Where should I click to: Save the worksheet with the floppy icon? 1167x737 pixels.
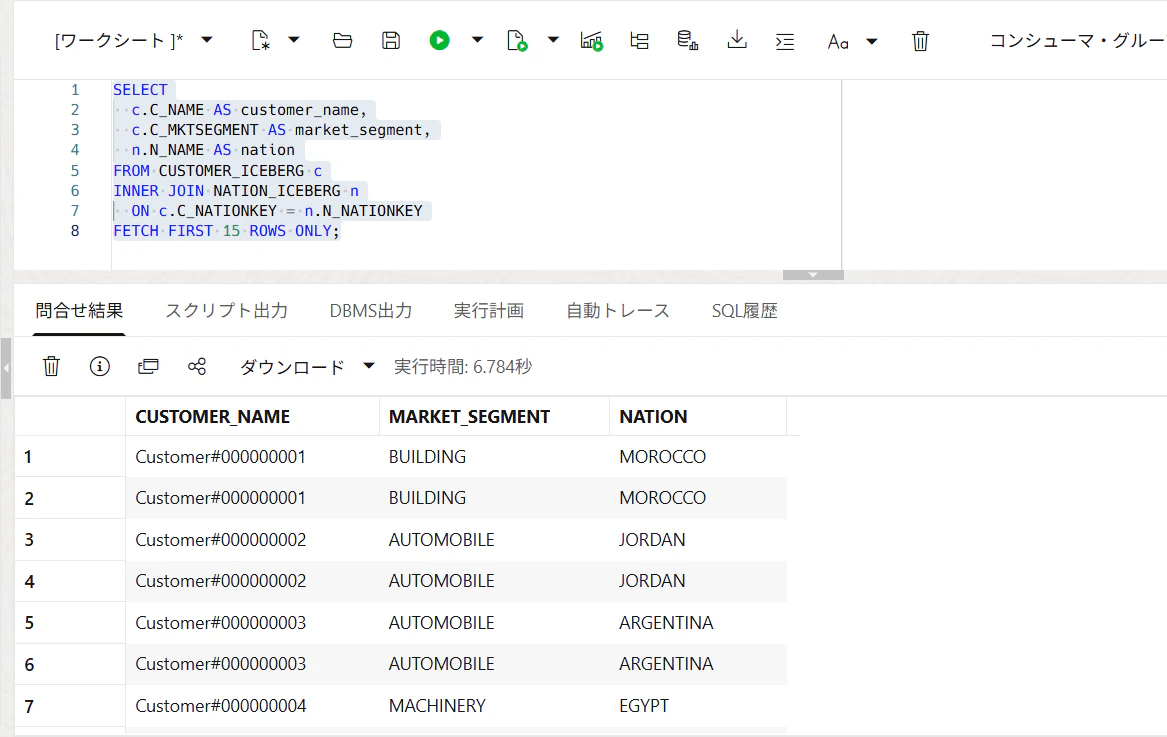(x=391, y=40)
